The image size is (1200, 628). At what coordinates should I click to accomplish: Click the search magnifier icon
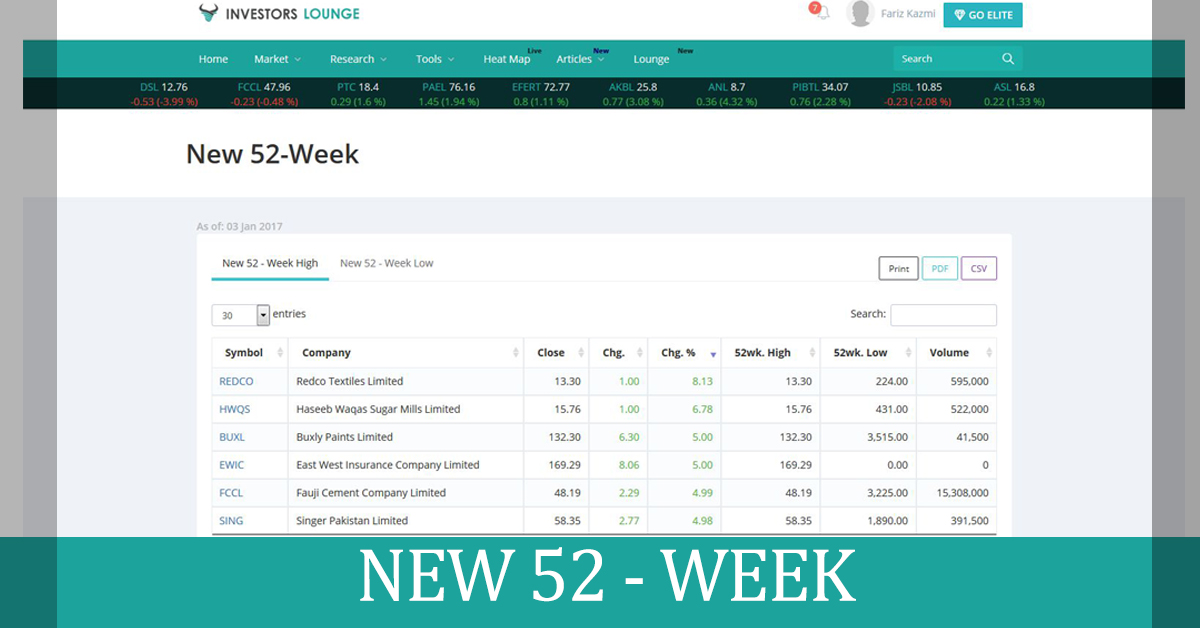coord(1008,59)
